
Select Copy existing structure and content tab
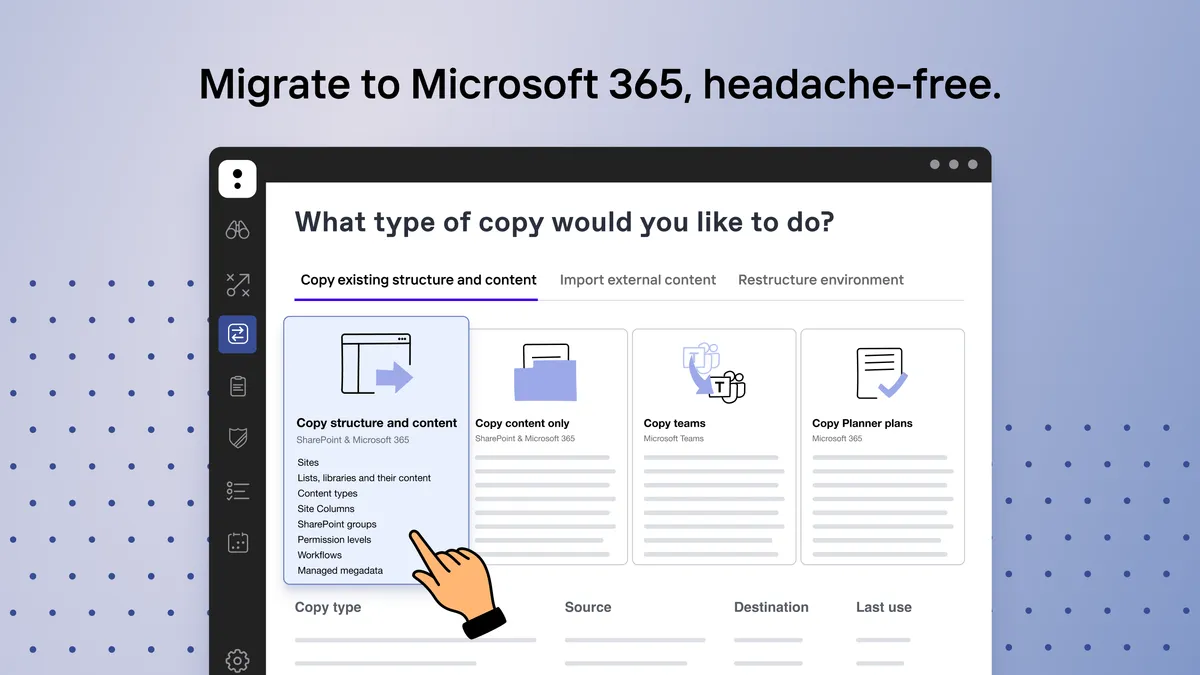(419, 280)
